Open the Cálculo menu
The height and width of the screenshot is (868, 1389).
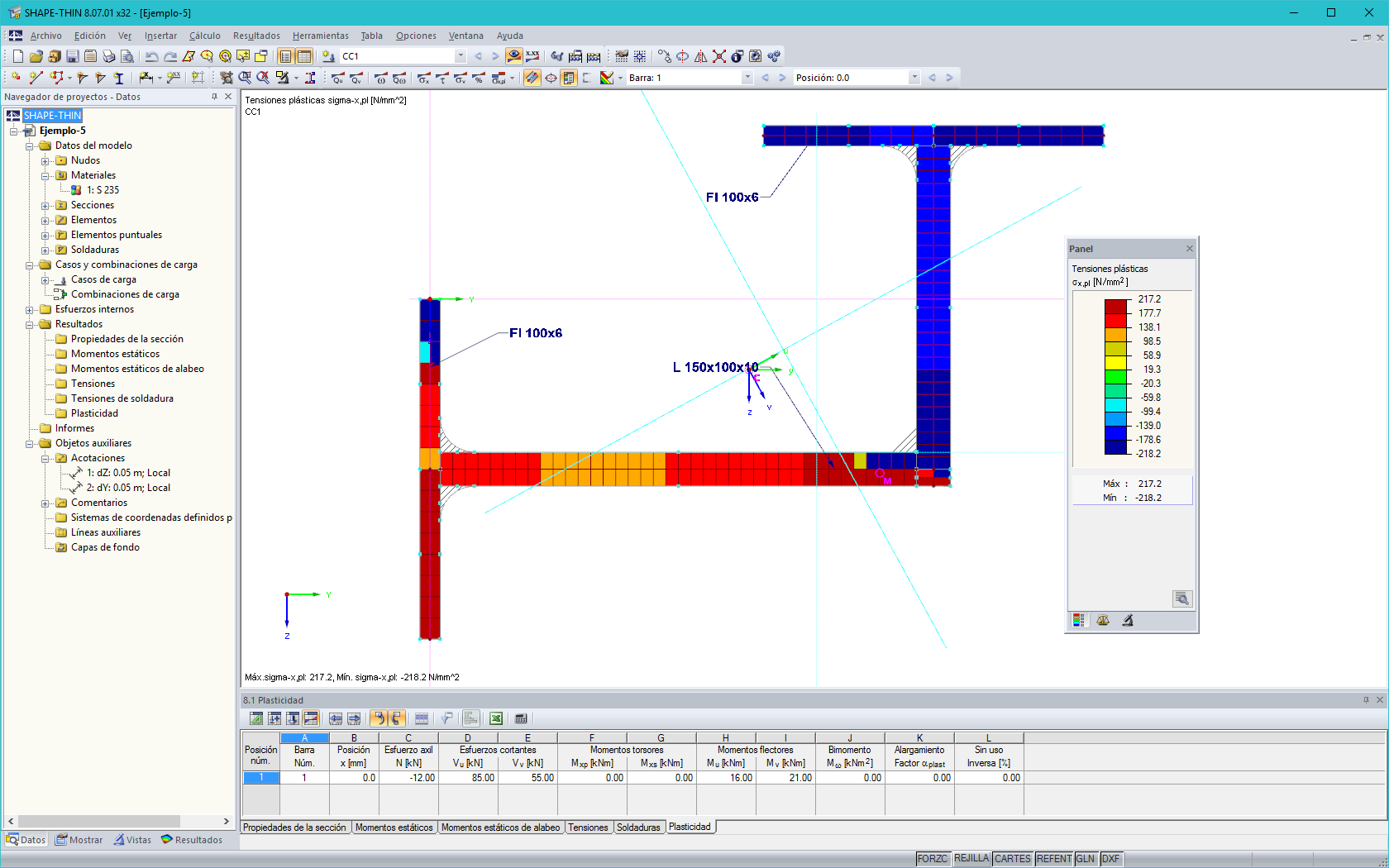[205, 36]
